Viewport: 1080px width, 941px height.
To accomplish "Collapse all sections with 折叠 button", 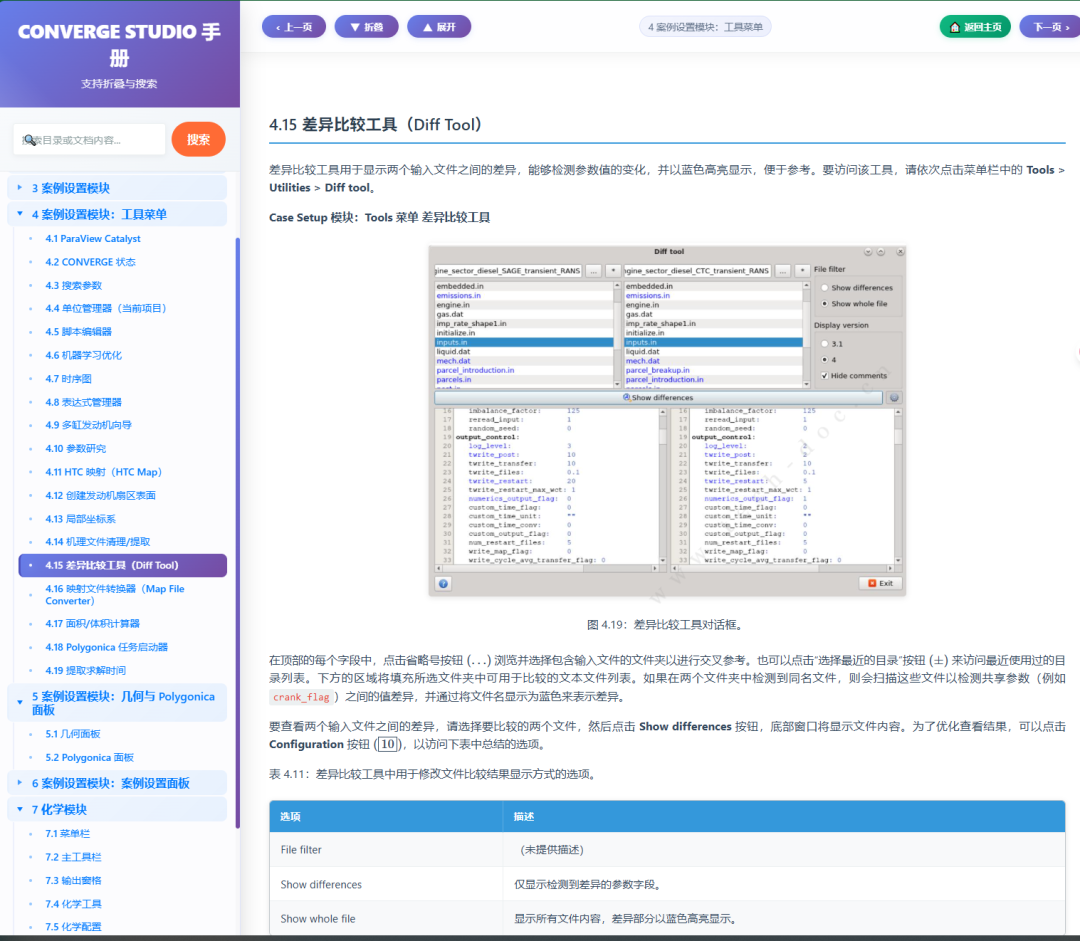I will [x=366, y=27].
